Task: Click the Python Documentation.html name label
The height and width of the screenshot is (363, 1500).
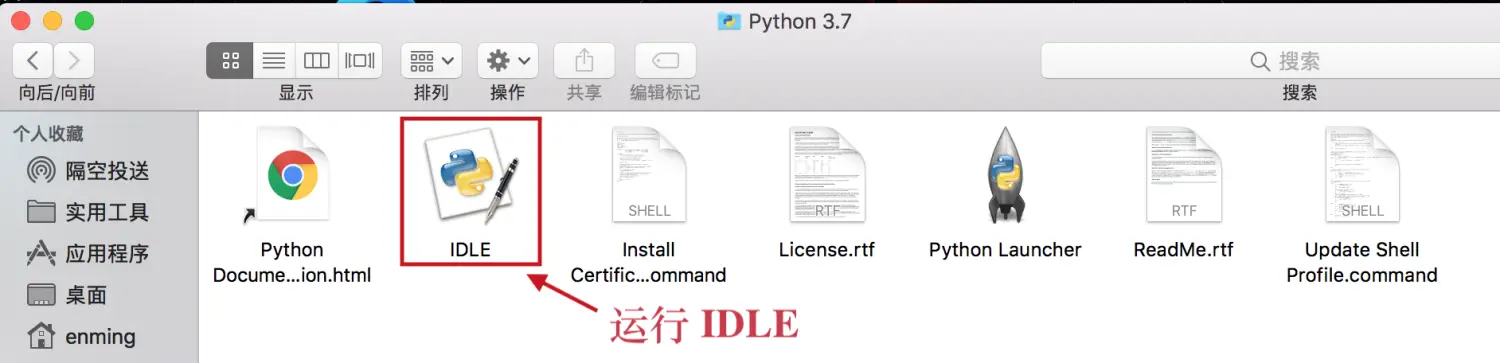Action: coord(292,262)
